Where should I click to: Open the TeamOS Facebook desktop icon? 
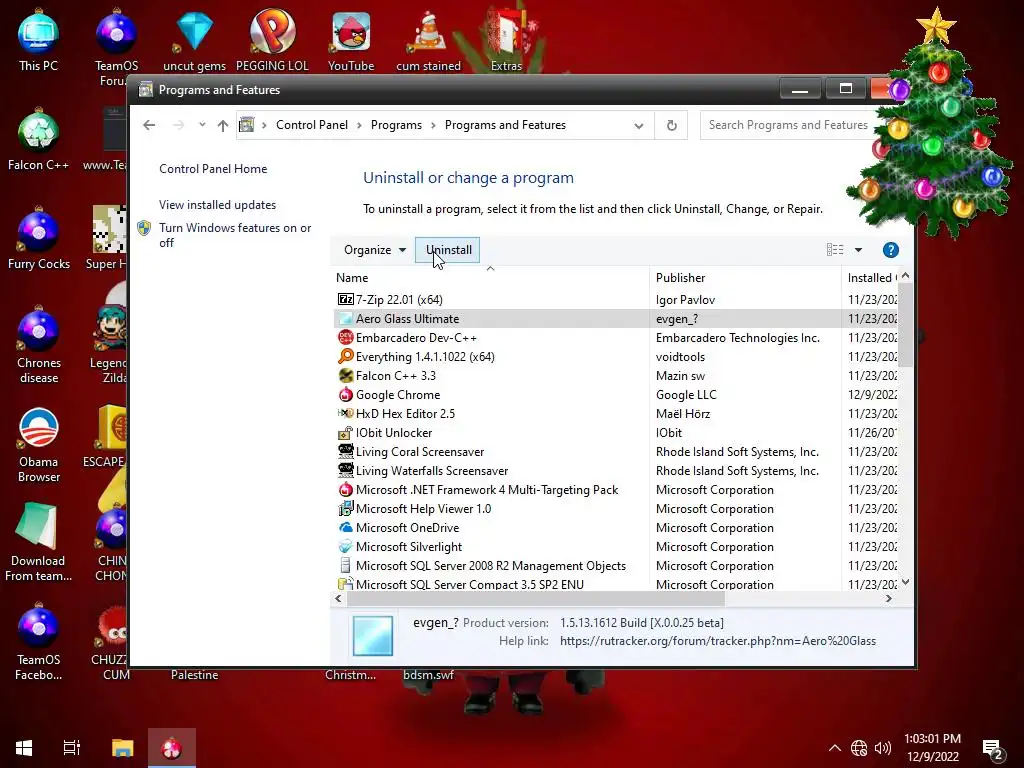(38, 643)
